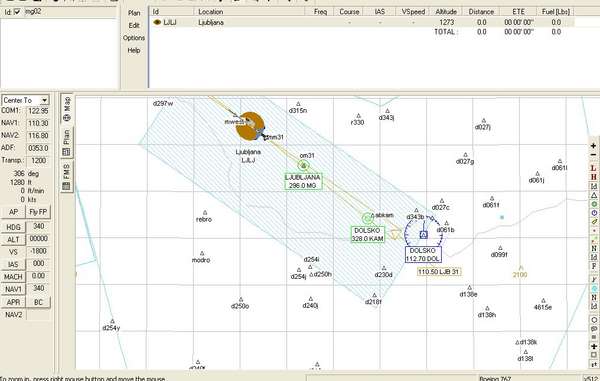
Task: Toggle the Id checkbox next to mg02
Action: [x=17, y=12]
